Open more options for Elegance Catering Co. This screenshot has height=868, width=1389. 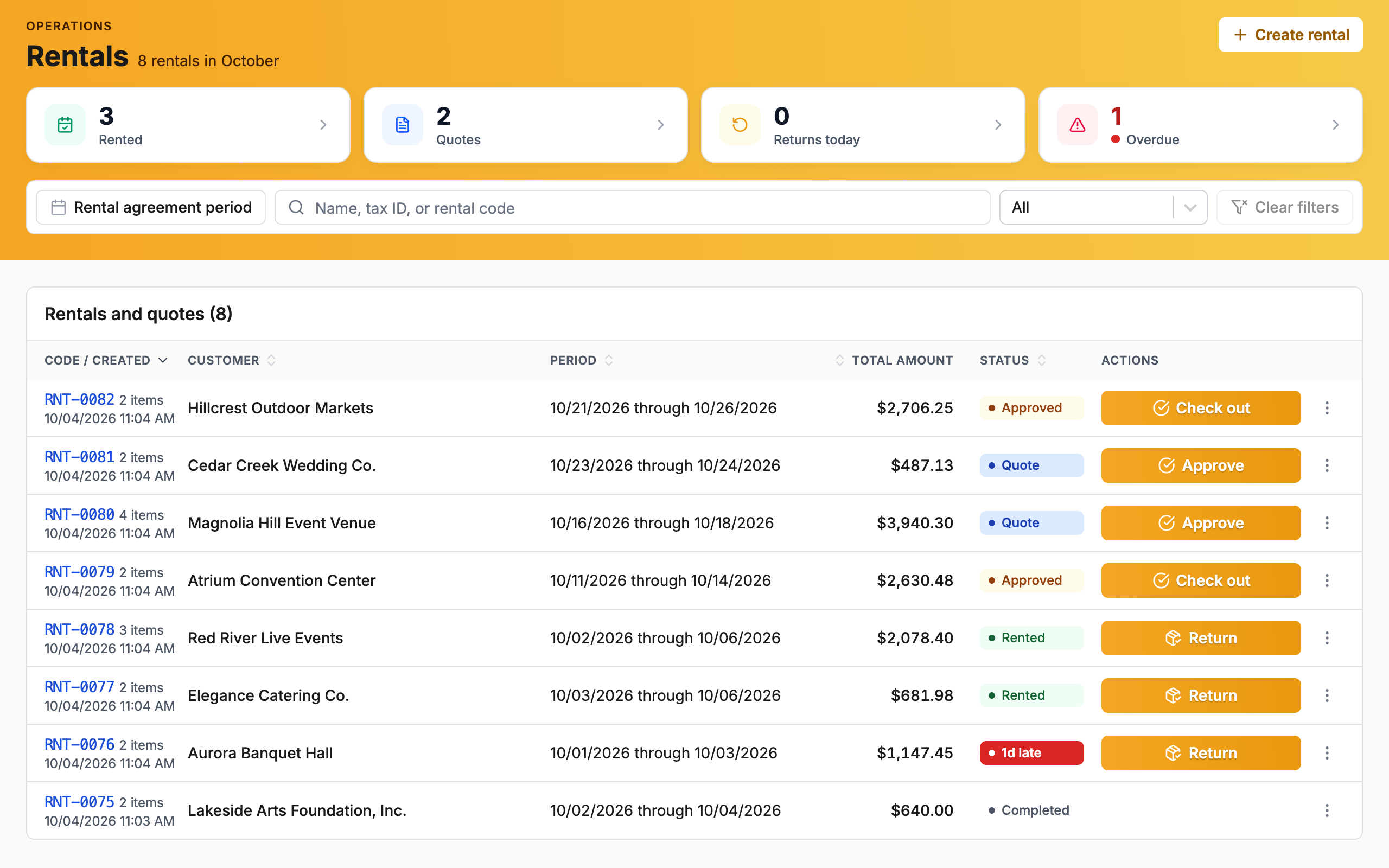[1327, 695]
